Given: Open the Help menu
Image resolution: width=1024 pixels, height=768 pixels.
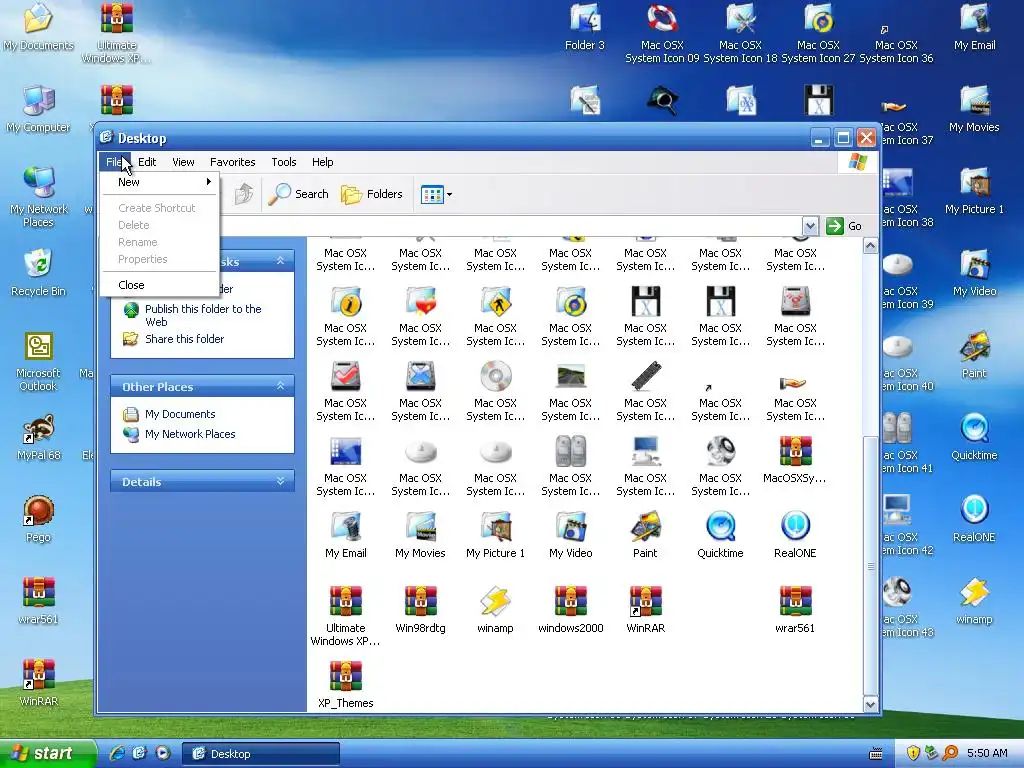Looking at the screenshot, I should pos(322,162).
